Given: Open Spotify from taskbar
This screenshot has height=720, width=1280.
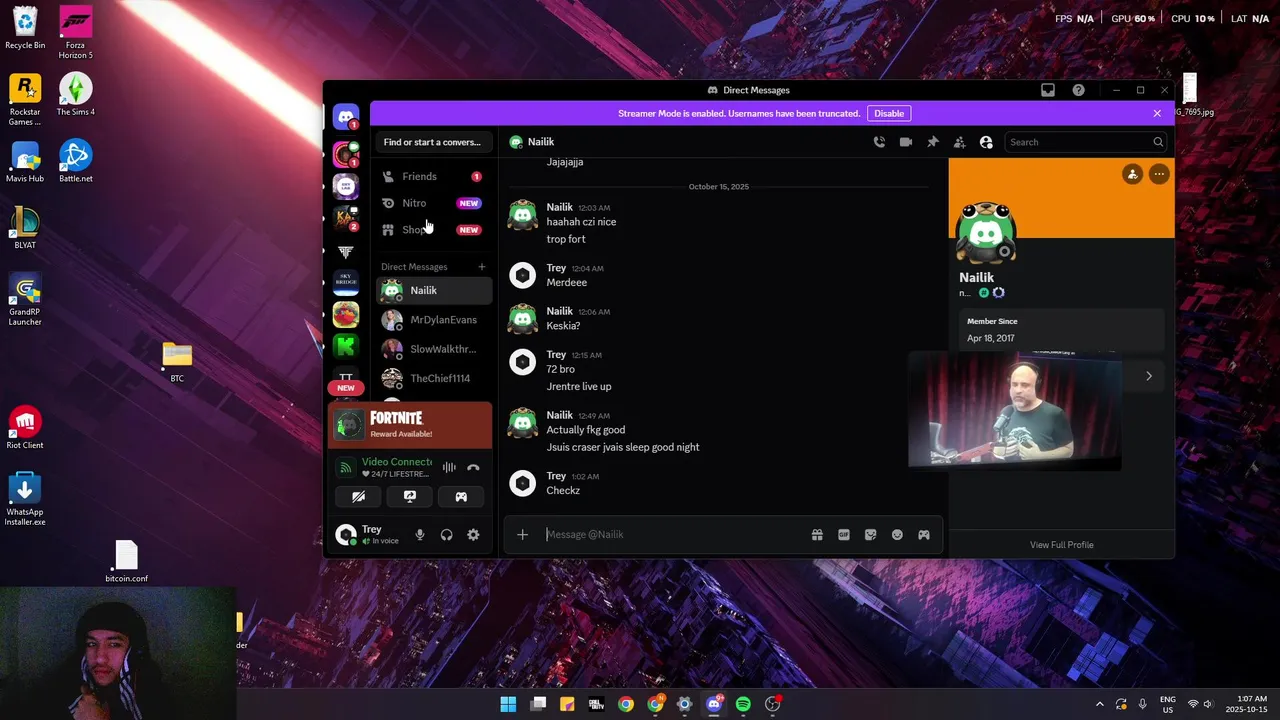Looking at the screenshot, I should tap(743, 704).
